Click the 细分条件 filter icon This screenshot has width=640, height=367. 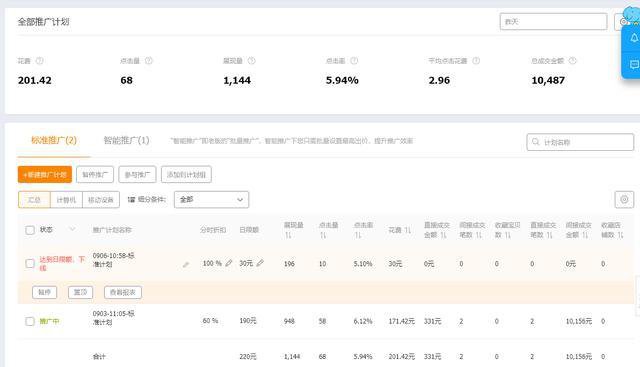click(131, 200)
